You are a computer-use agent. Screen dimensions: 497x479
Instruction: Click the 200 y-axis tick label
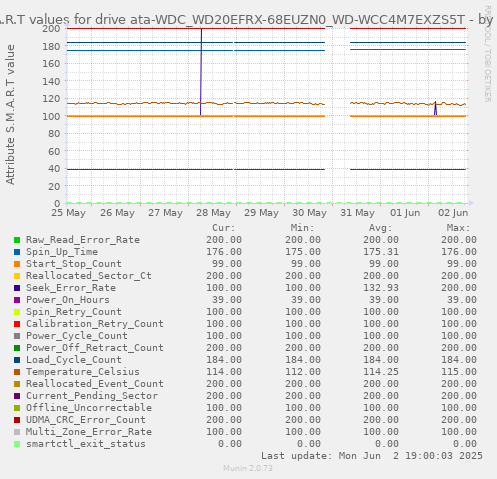tap(51, 28)
